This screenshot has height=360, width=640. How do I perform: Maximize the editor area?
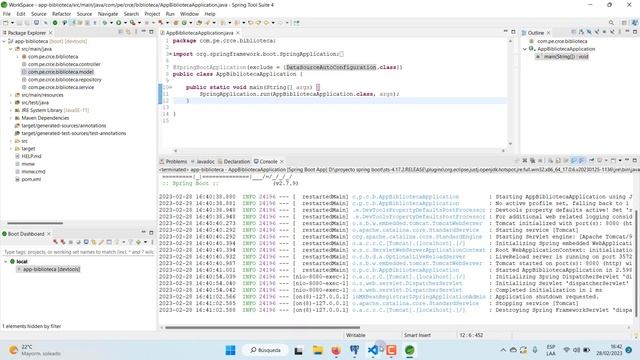[513, 32]
